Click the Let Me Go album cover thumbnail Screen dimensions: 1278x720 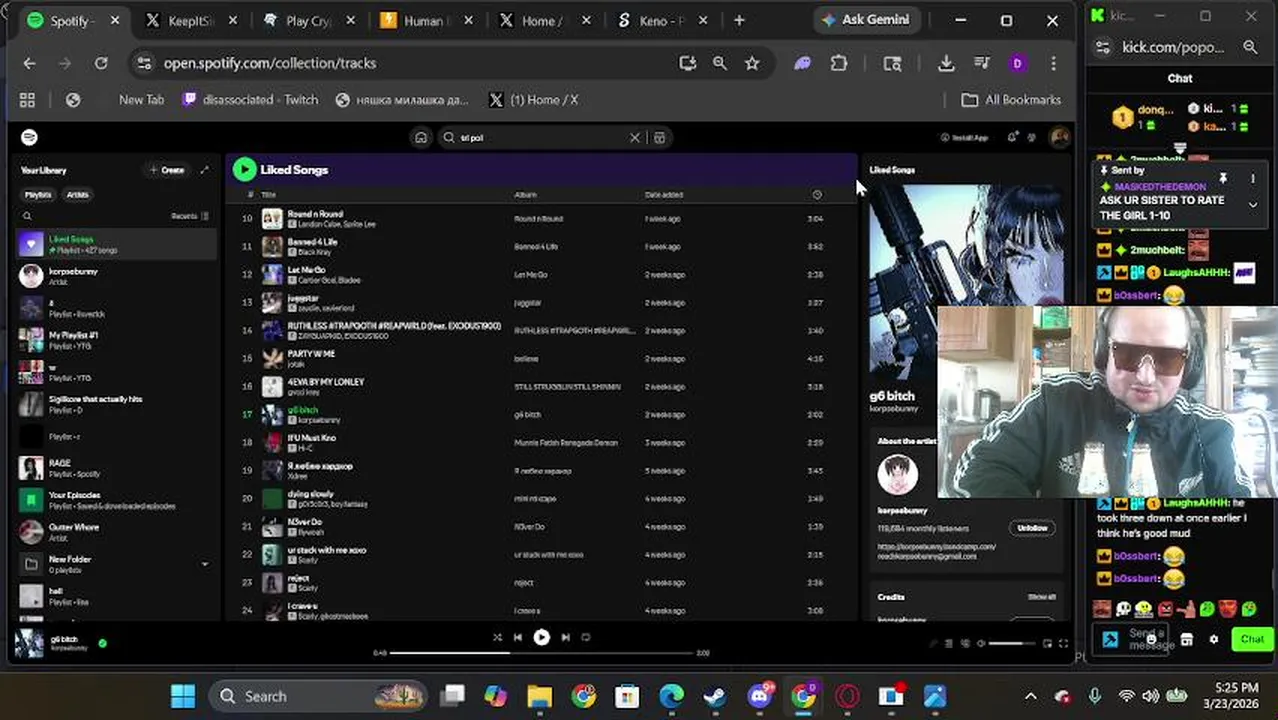pos(272,274)
